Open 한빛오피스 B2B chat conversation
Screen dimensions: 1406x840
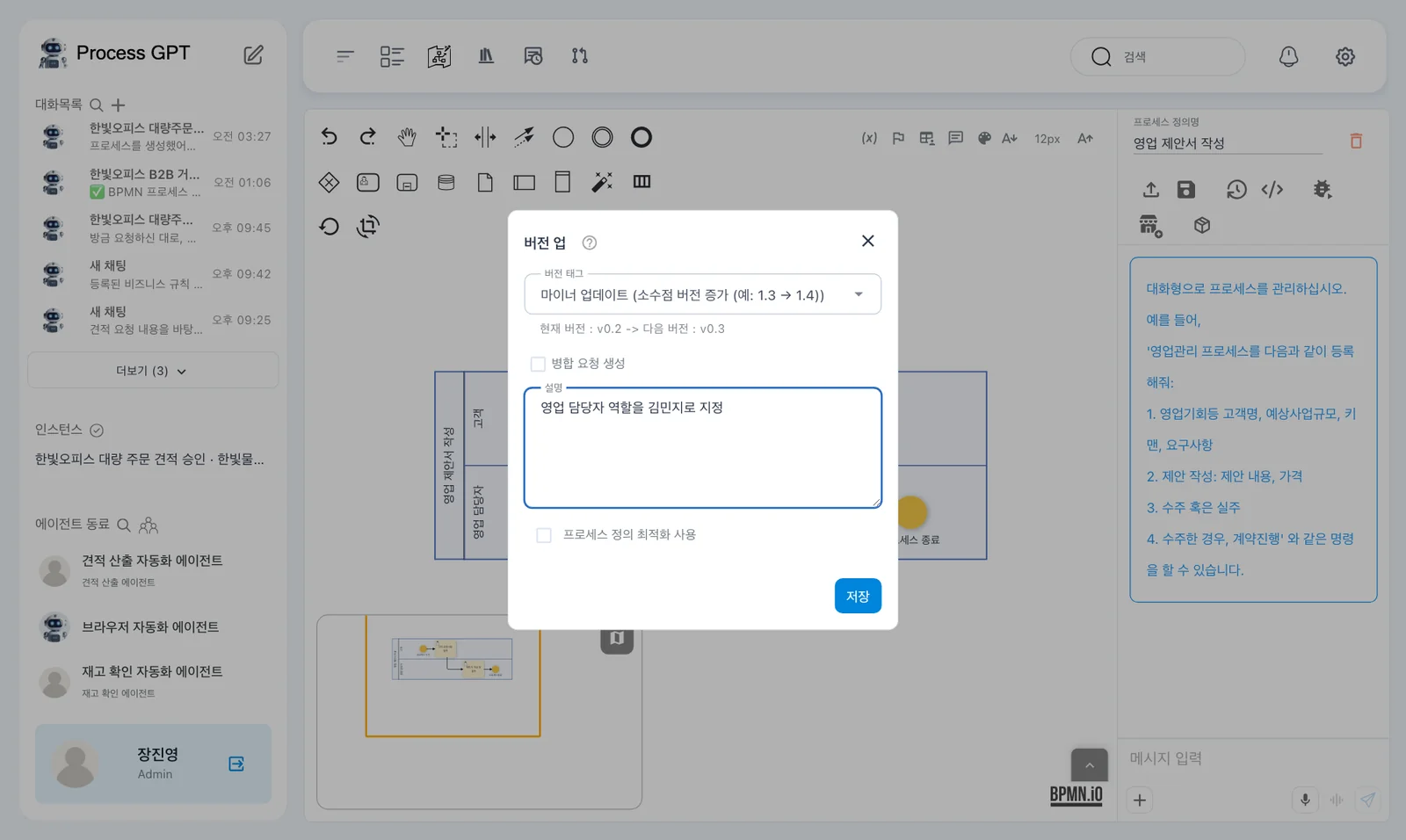coord(155,182)
